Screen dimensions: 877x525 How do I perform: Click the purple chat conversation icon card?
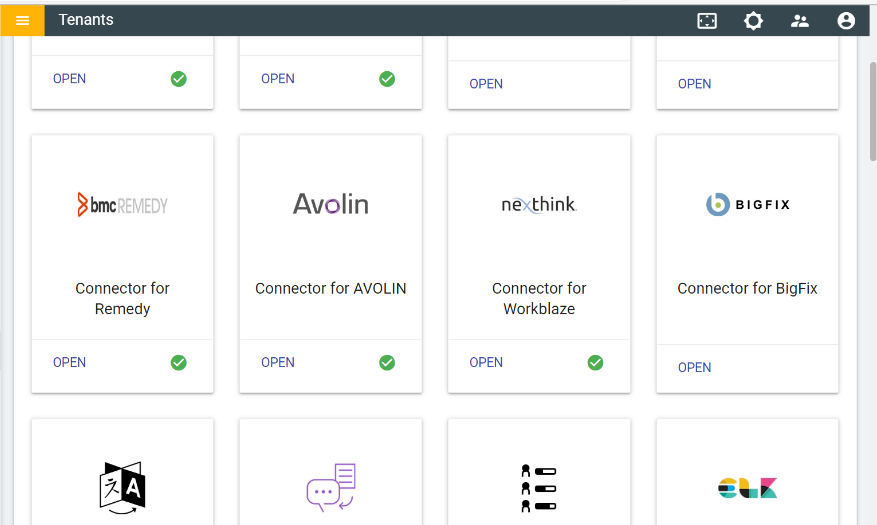coord(331,487)
